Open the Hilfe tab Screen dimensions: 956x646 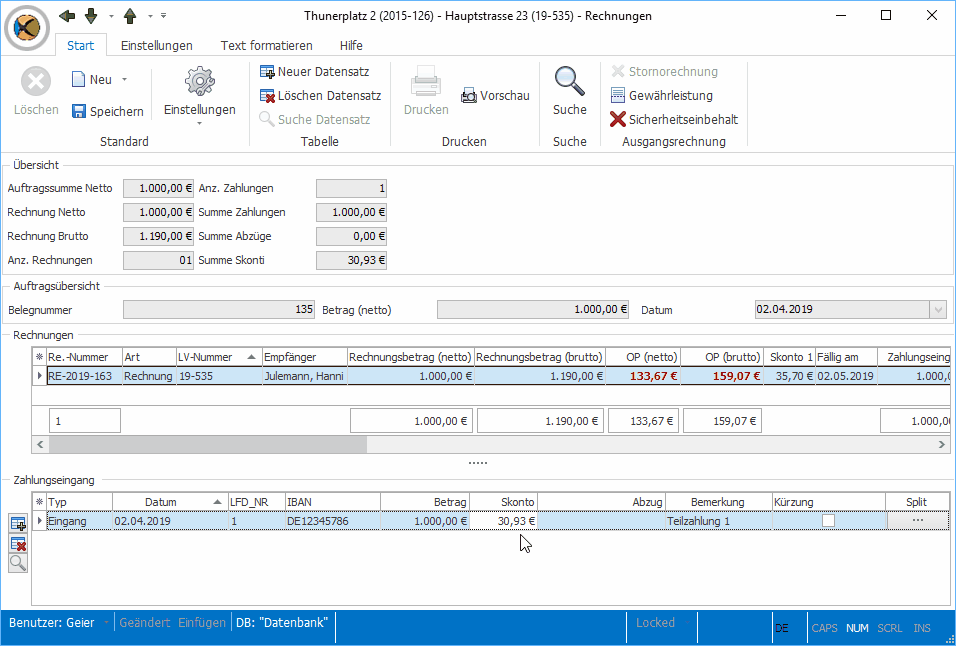coord(351,46)
